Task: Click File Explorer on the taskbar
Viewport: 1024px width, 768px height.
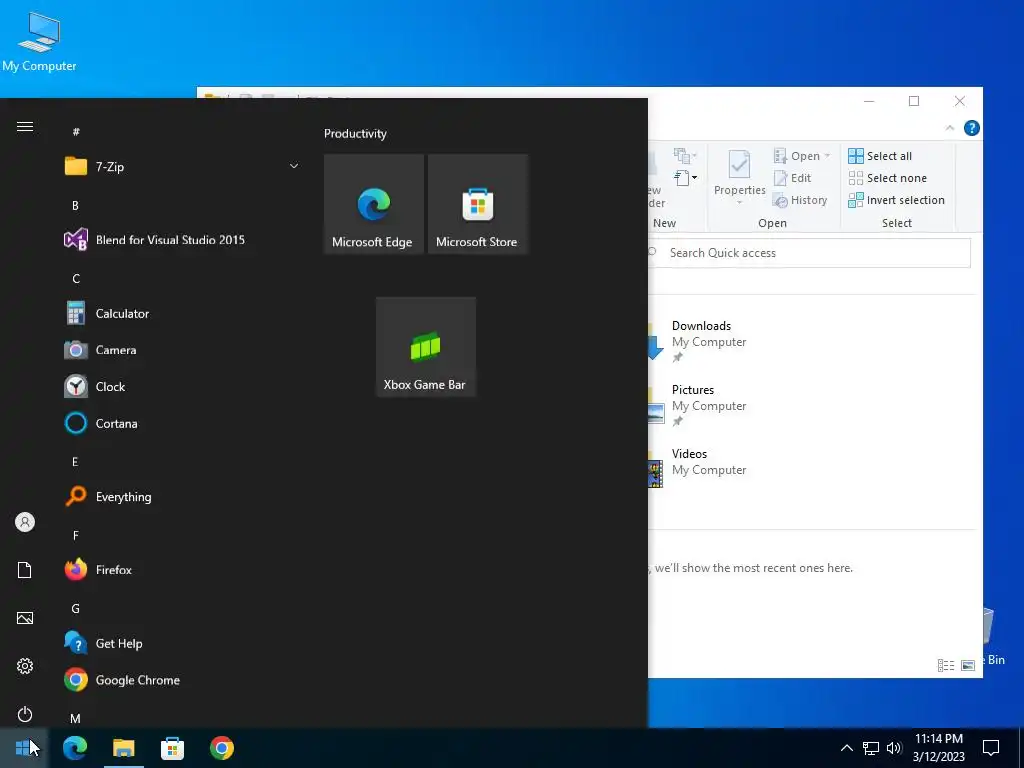Action: pos(123,748)
